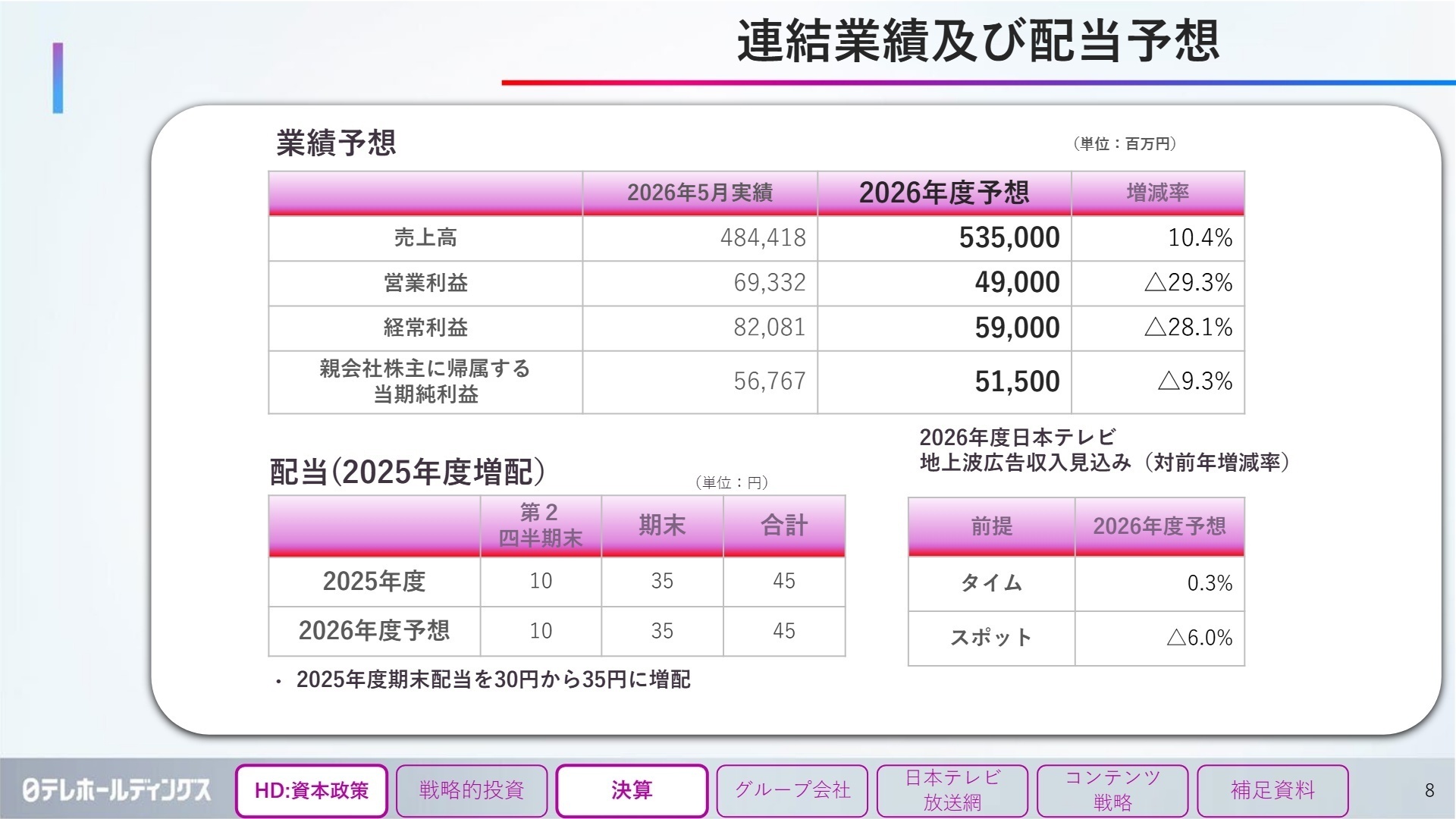Select the 経常利益 row label
This screenshot has height=819, width=1456.
pyautogui.click(x=425, y=328)
